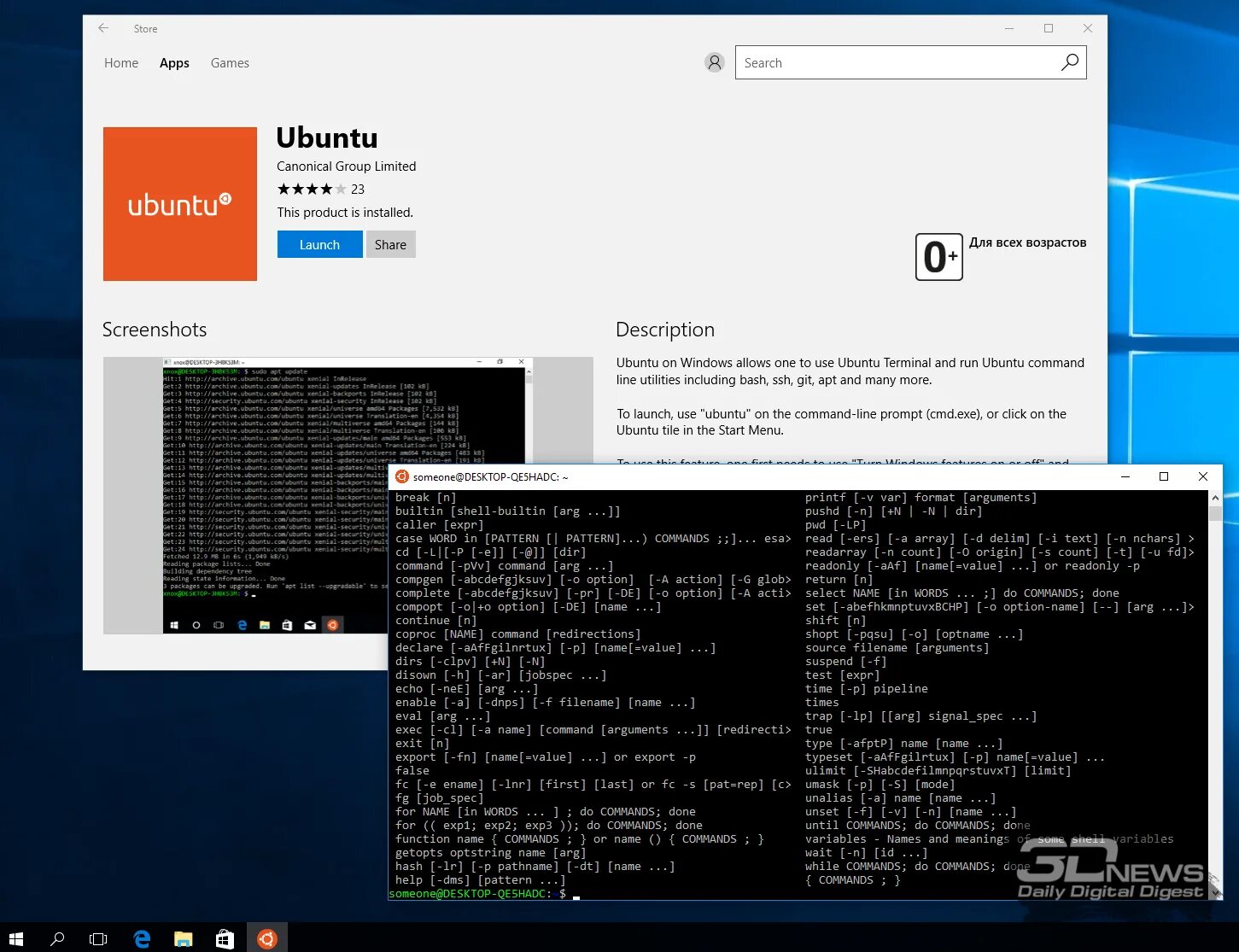Click the terminal title bar text
The image size is (1239, 952).
491,477
